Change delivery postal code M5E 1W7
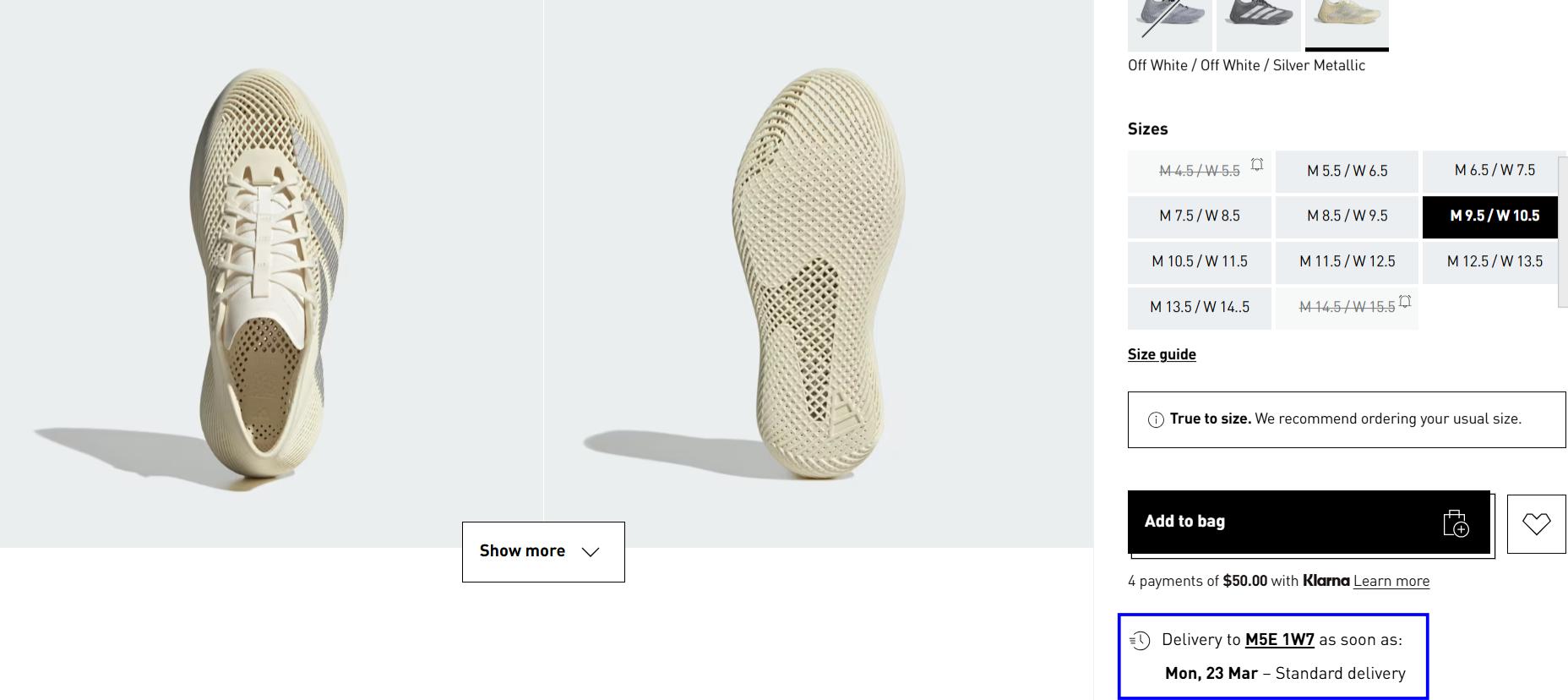 coord(1279,640)
